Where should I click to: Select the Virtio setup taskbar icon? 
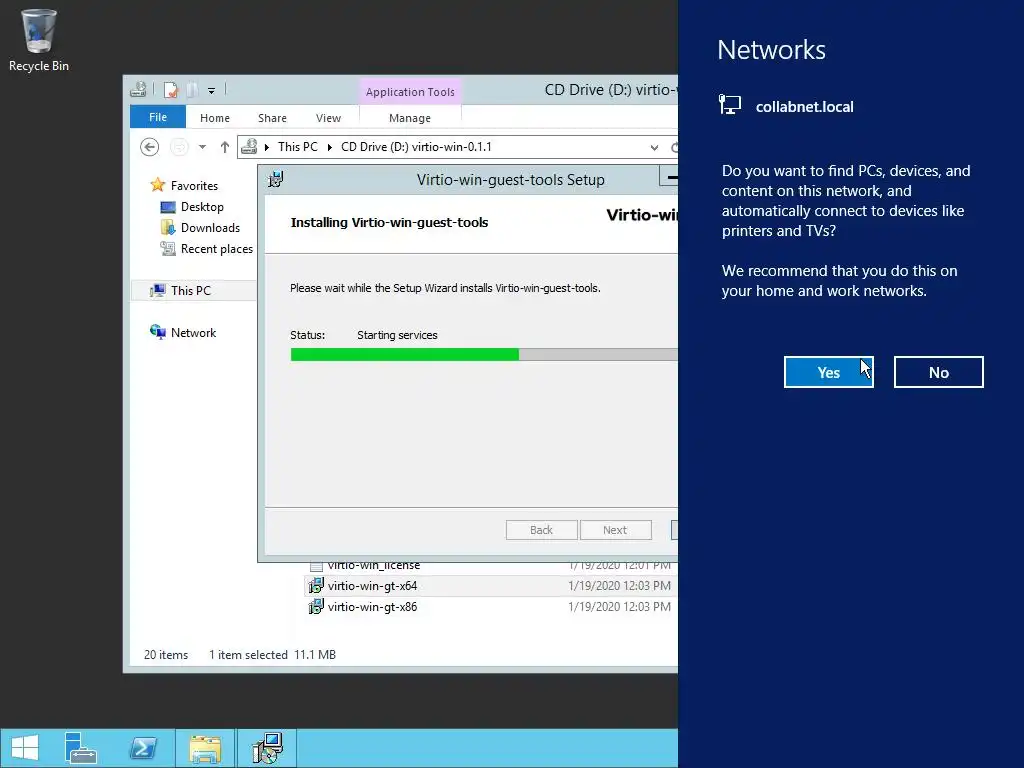tap(267, 748)
